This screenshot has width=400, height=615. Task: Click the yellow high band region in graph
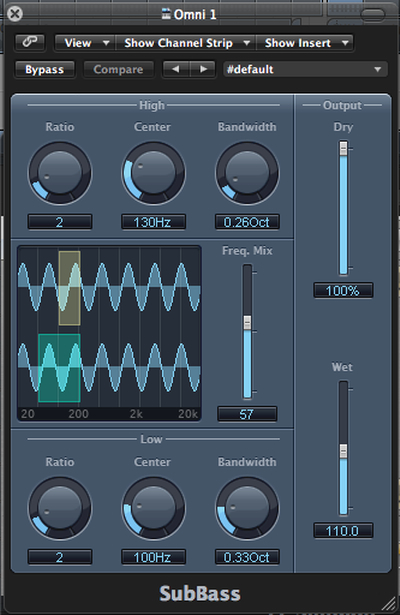[69, 288]
